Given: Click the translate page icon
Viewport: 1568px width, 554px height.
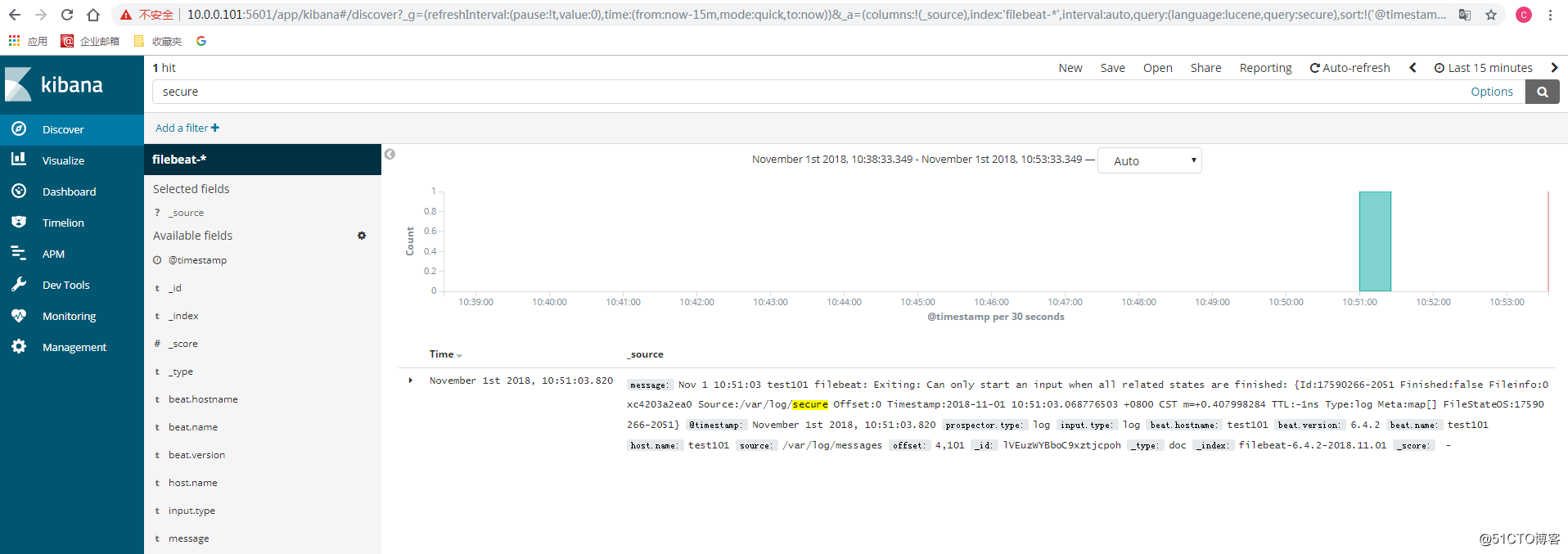Looking at the screenshot, I should (1465, 15).
